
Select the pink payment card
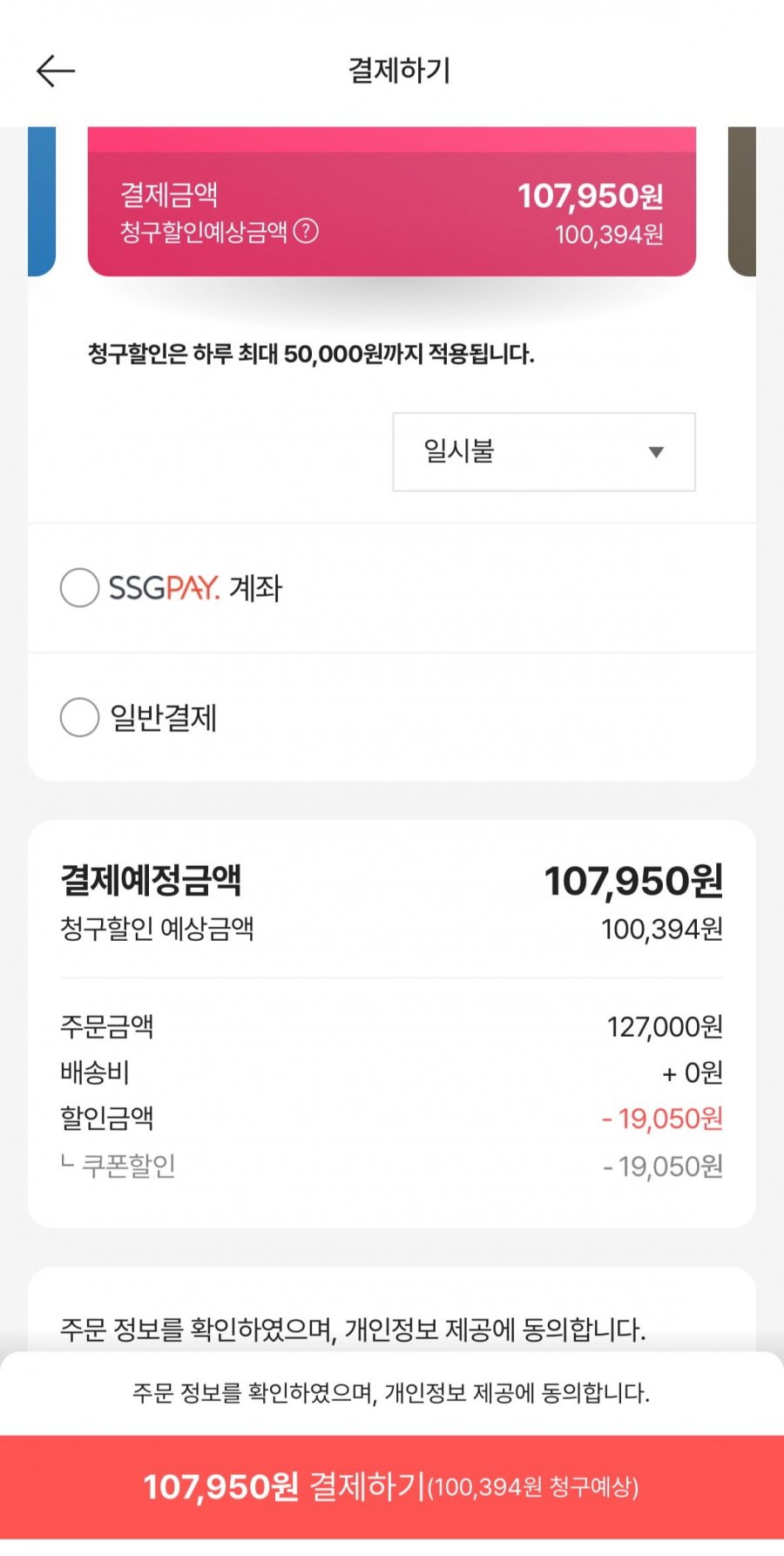pos(392,201)
